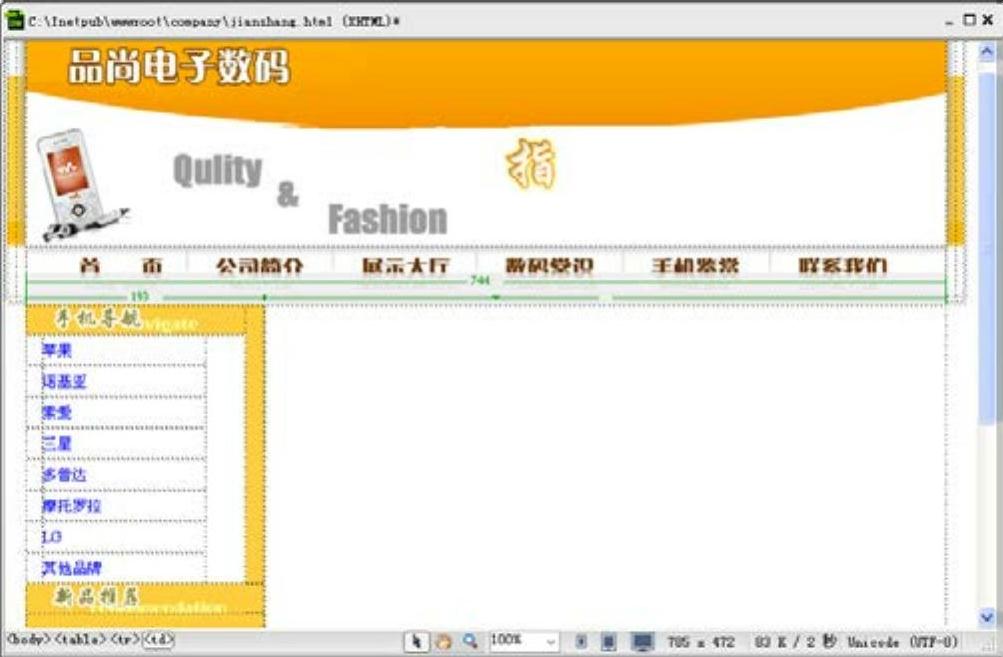Click the 展示大厅 navigation item

[x=405, y=265]
